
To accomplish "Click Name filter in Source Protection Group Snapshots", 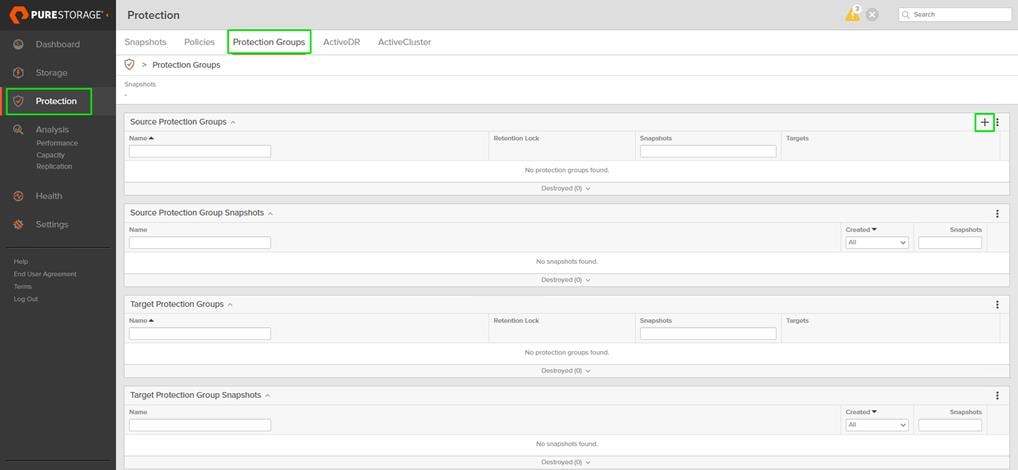I will pyautogui.click(x=200, y=242).
